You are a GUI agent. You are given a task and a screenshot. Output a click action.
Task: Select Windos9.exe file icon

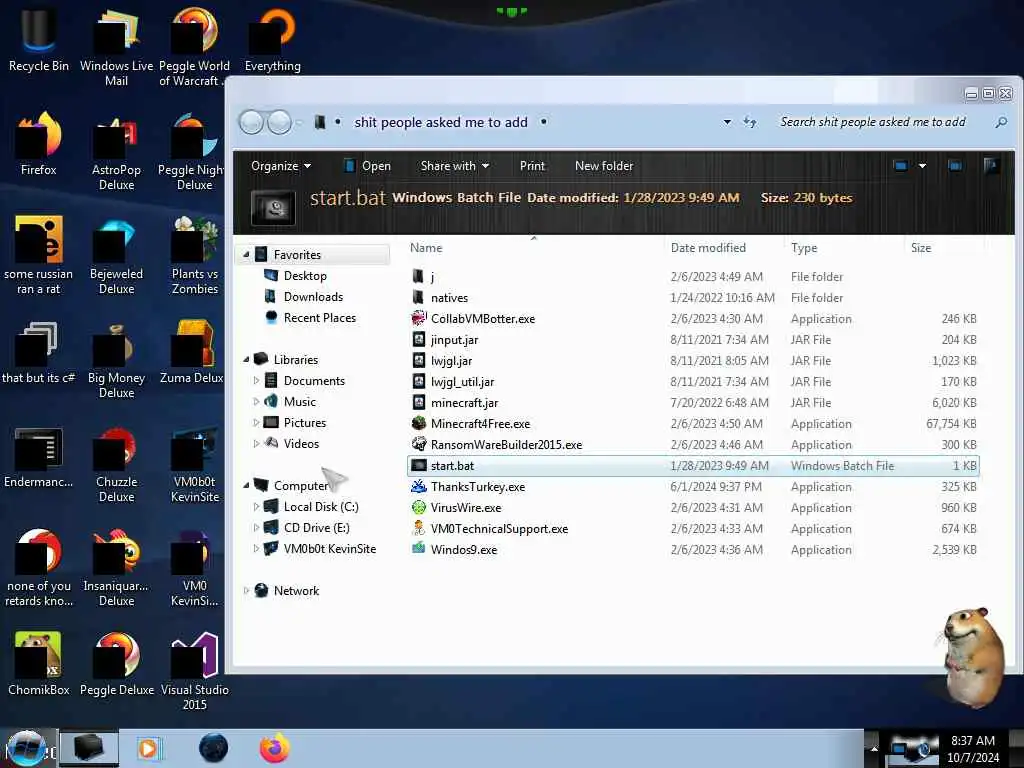coord(419,549)
